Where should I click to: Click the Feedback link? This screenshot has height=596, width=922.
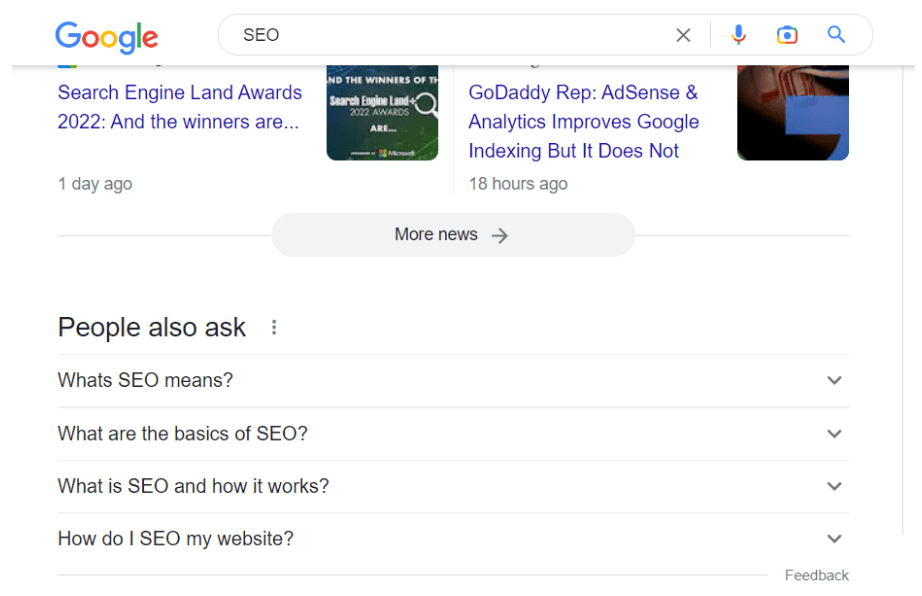[x=816, y=575]
